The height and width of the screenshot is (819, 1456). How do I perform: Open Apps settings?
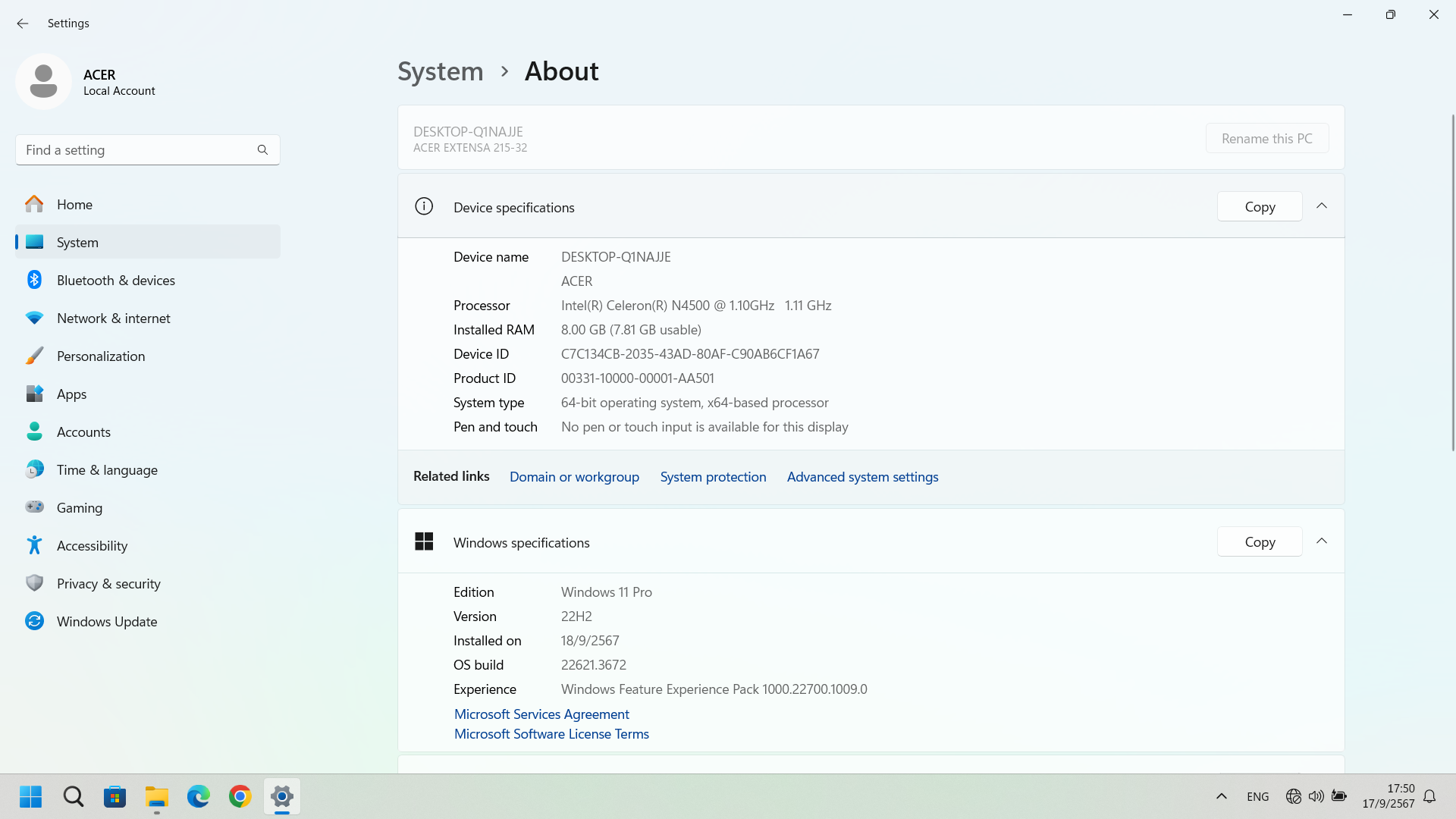coord(148,394)
